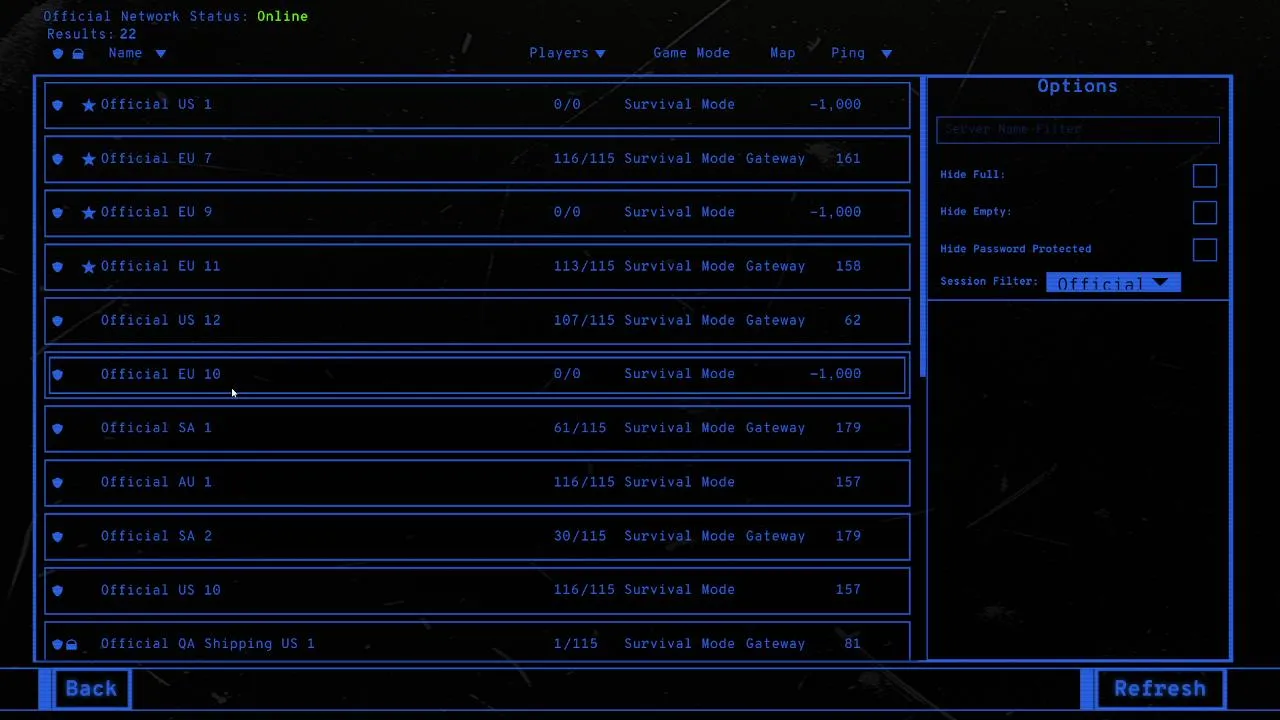Image resolution: width=1280 pixels, height=720 pixels.
Task: Click the shield icon on Official EU 11
Action: 57,267
